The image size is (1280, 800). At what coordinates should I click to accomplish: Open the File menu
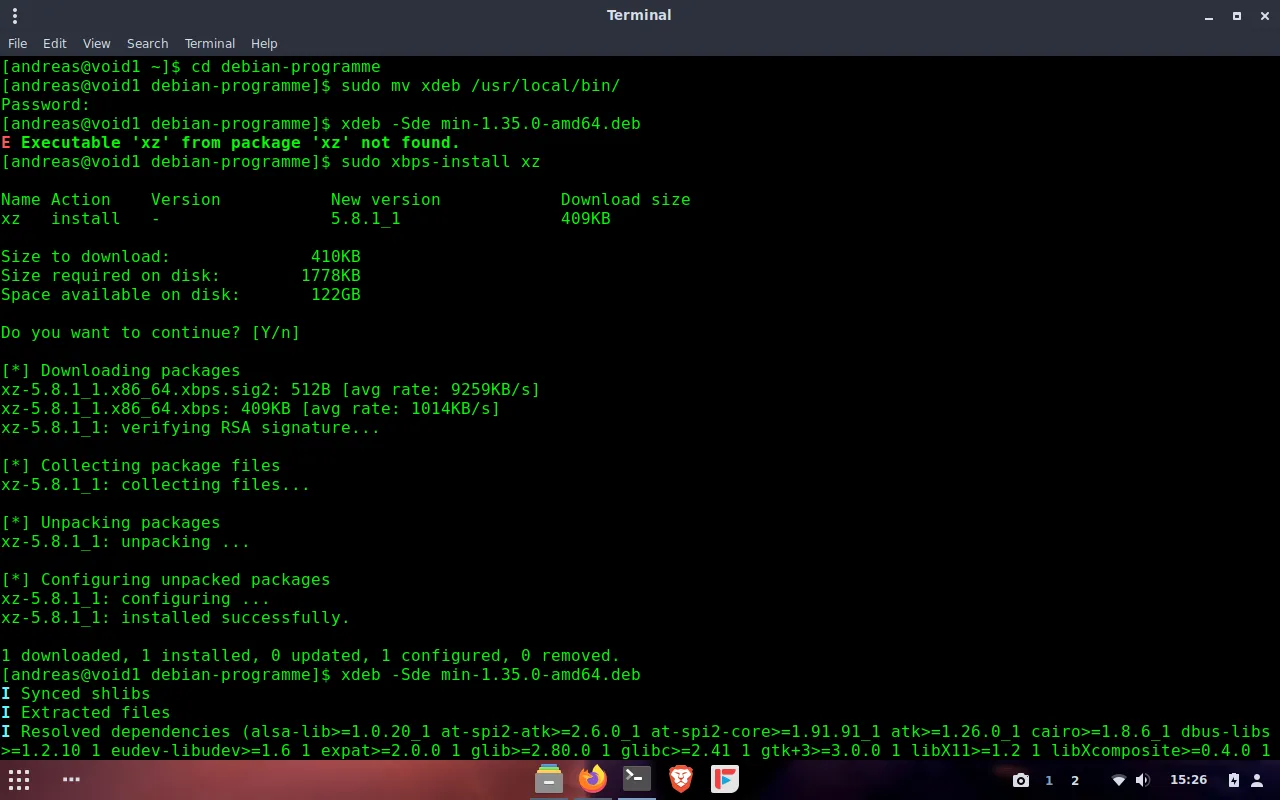[17, 43]
